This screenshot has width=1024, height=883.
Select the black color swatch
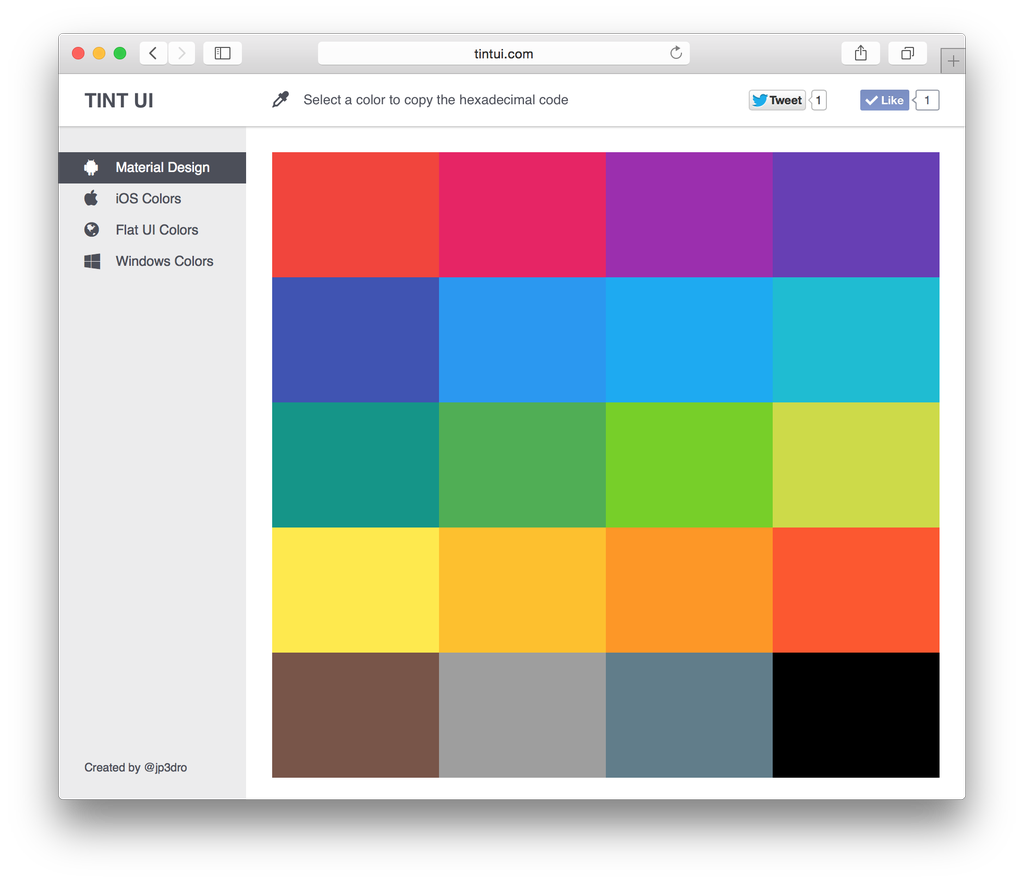(856, 715)
